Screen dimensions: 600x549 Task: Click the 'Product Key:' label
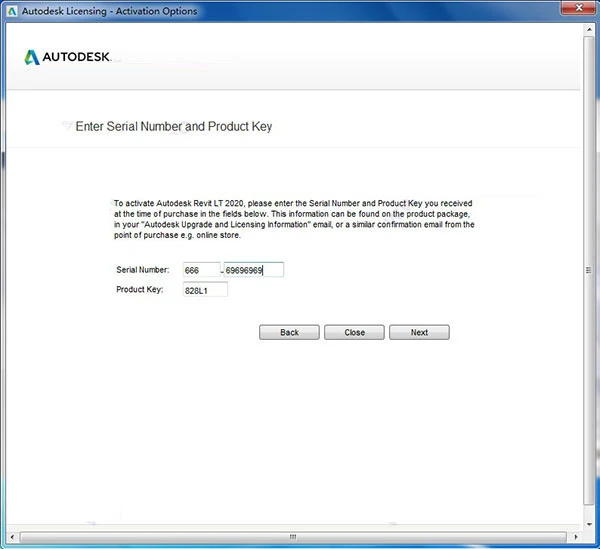(x=140, y=290)
